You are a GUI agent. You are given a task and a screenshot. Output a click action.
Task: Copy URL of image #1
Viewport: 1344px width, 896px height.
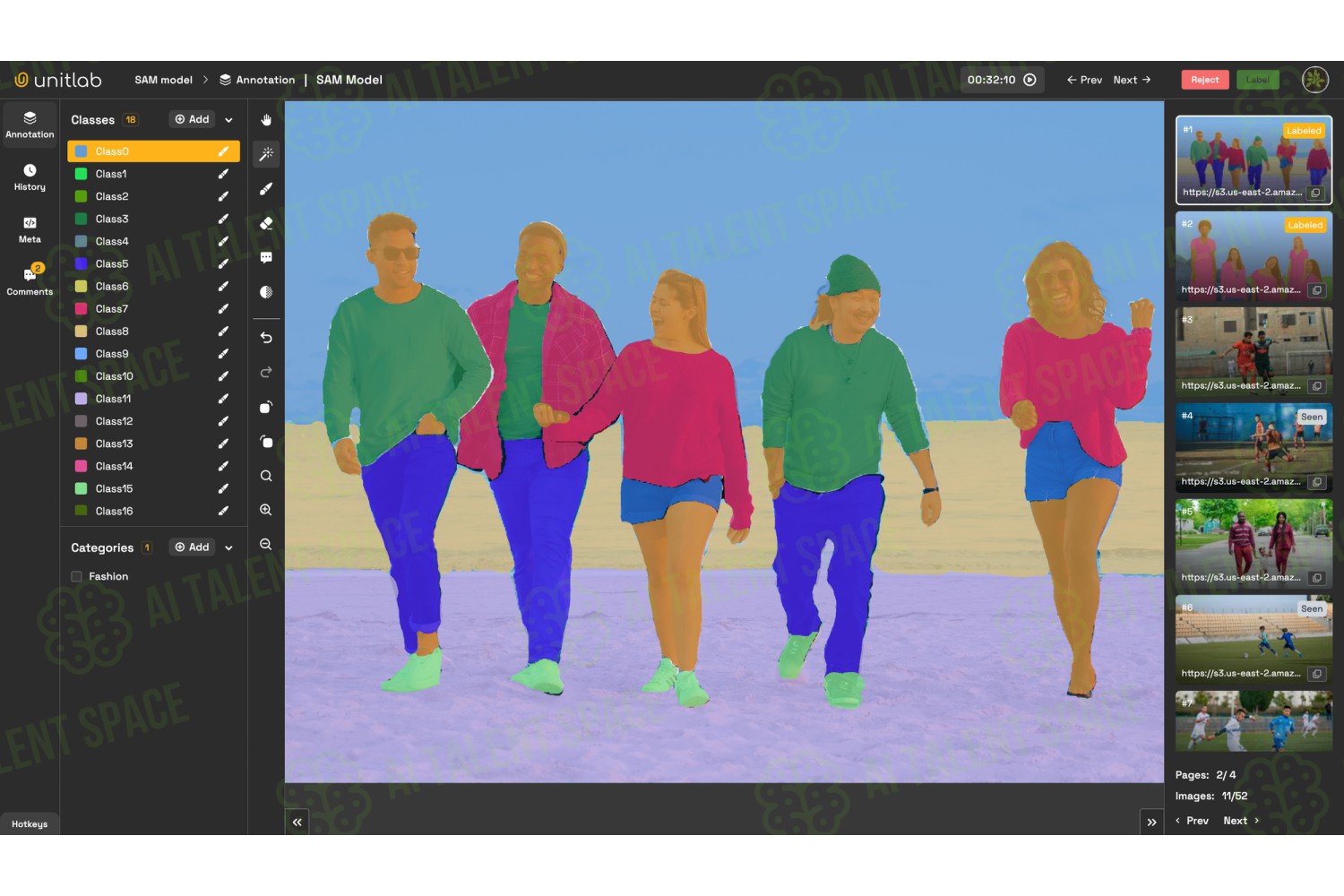pos(1315,193)
